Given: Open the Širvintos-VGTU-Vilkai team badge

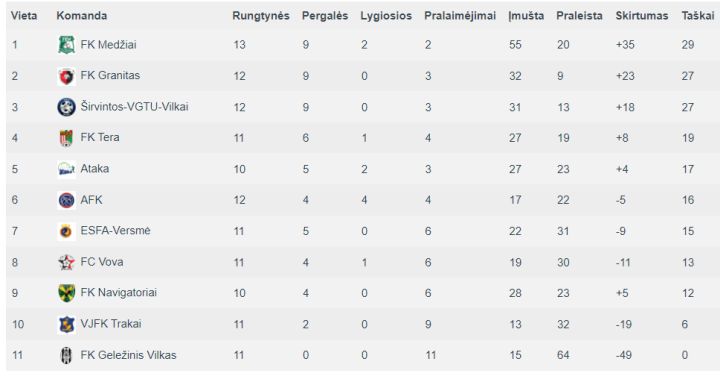Looking at the screenshot, I should click(66, 107).
